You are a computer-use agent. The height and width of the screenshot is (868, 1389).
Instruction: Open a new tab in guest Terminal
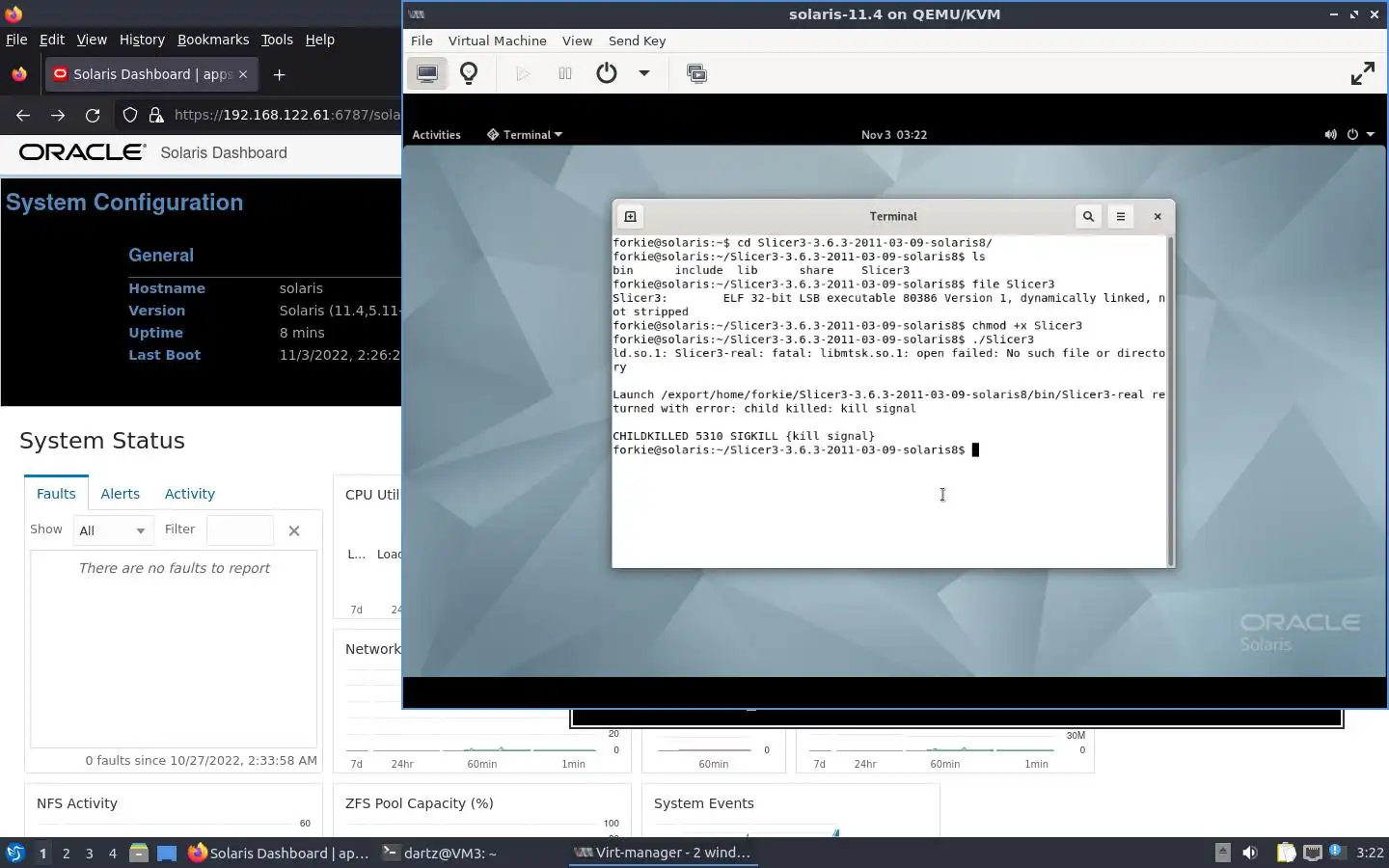pyautogui.click(x=631, y=217)
